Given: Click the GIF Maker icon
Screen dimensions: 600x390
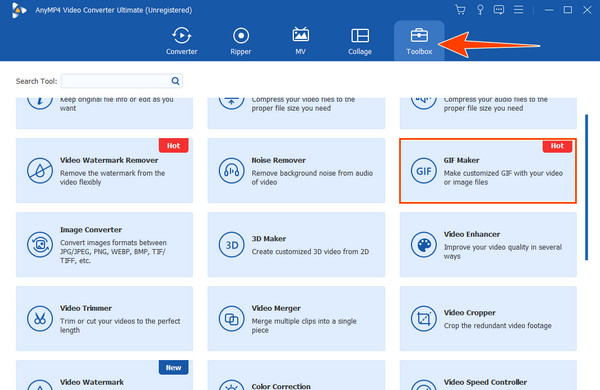Looking at the screenshot, I should pos(424,171).
